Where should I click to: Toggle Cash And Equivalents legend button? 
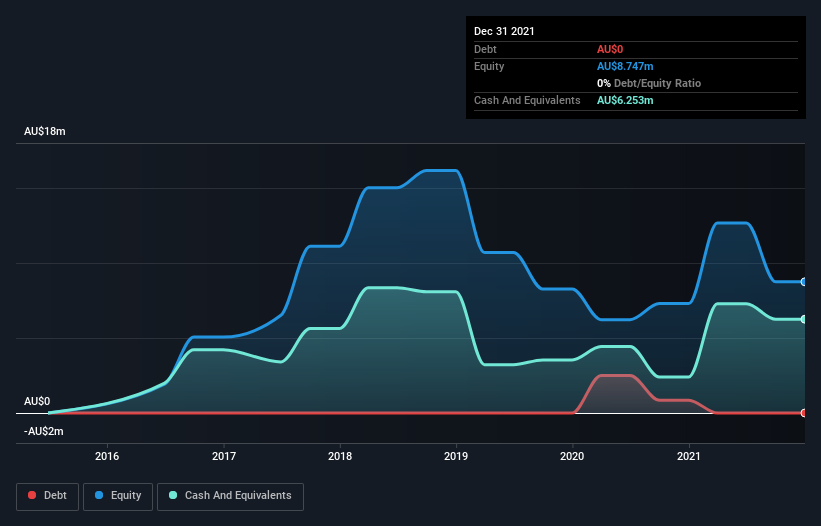tap(230, 496)
